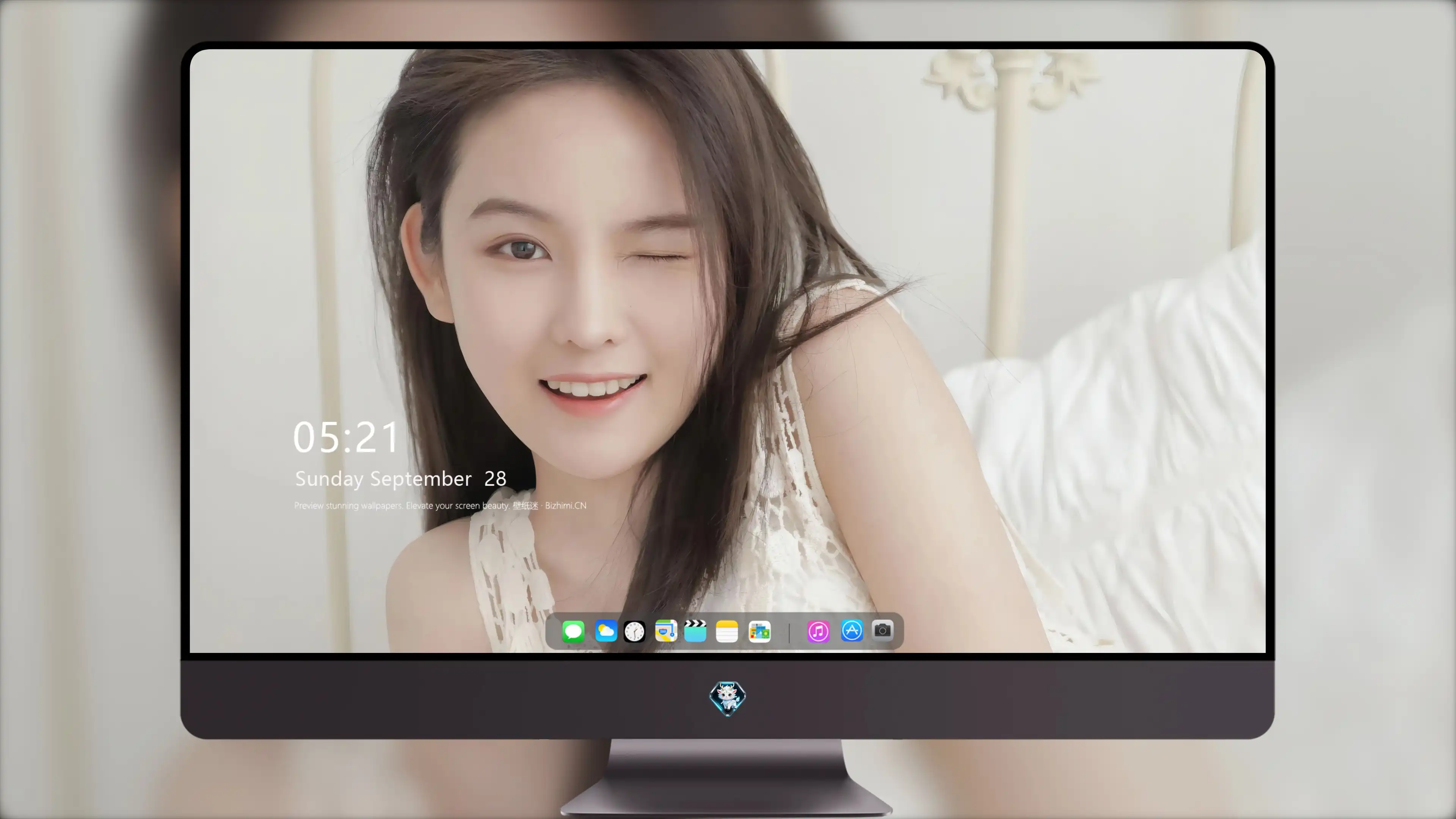
Task: Click the dragon logo on the monitor chin
Action: [x=728, y=698]
